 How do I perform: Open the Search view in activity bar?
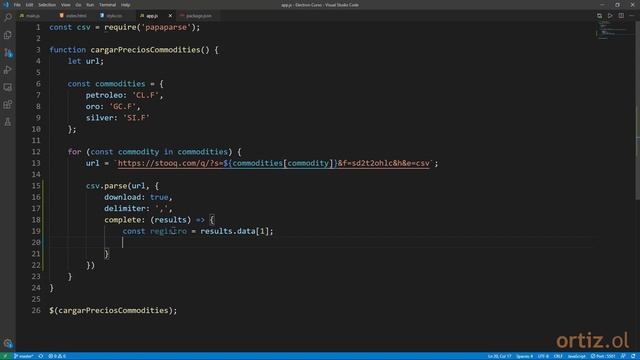click(x=8, y=18)
